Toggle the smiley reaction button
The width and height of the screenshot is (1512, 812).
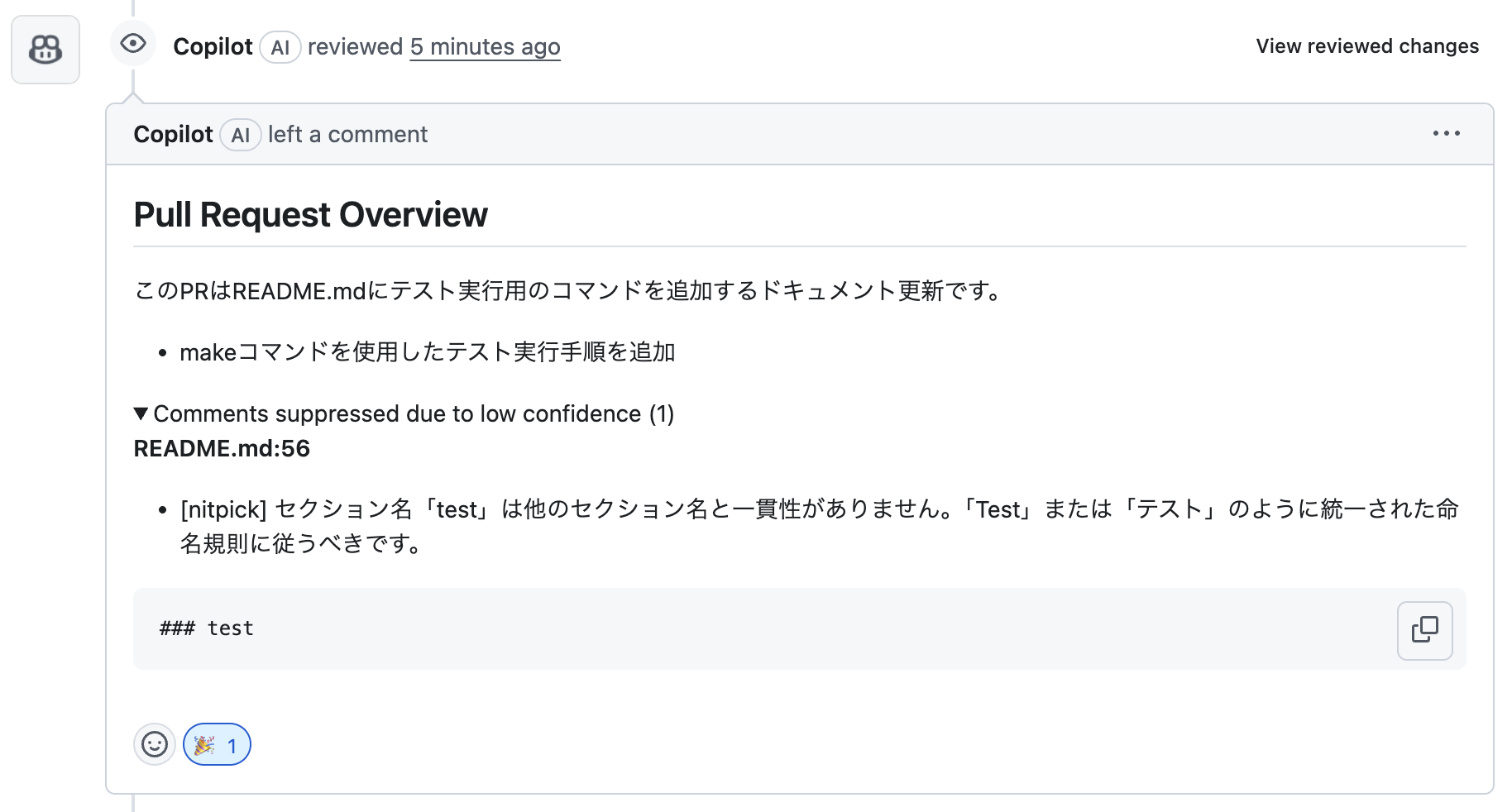click(x=155, y=744)
